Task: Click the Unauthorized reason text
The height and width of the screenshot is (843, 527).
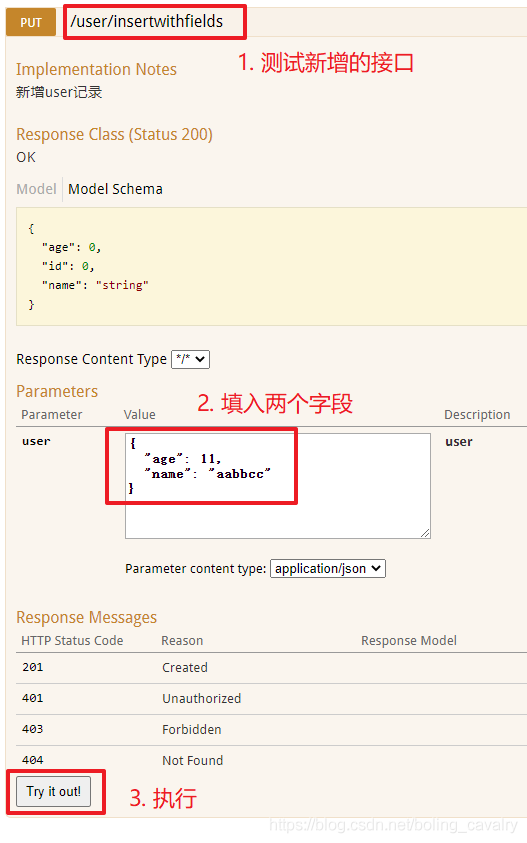Action: (202, 698)
